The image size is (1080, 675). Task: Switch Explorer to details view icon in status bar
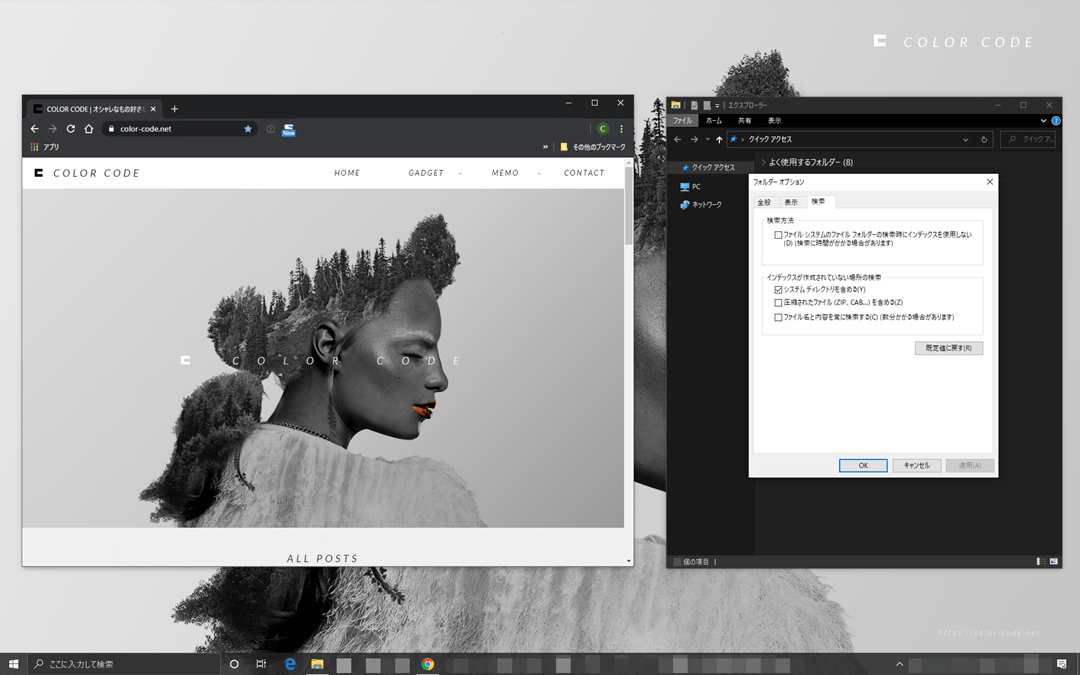(x=1041, y=561)
